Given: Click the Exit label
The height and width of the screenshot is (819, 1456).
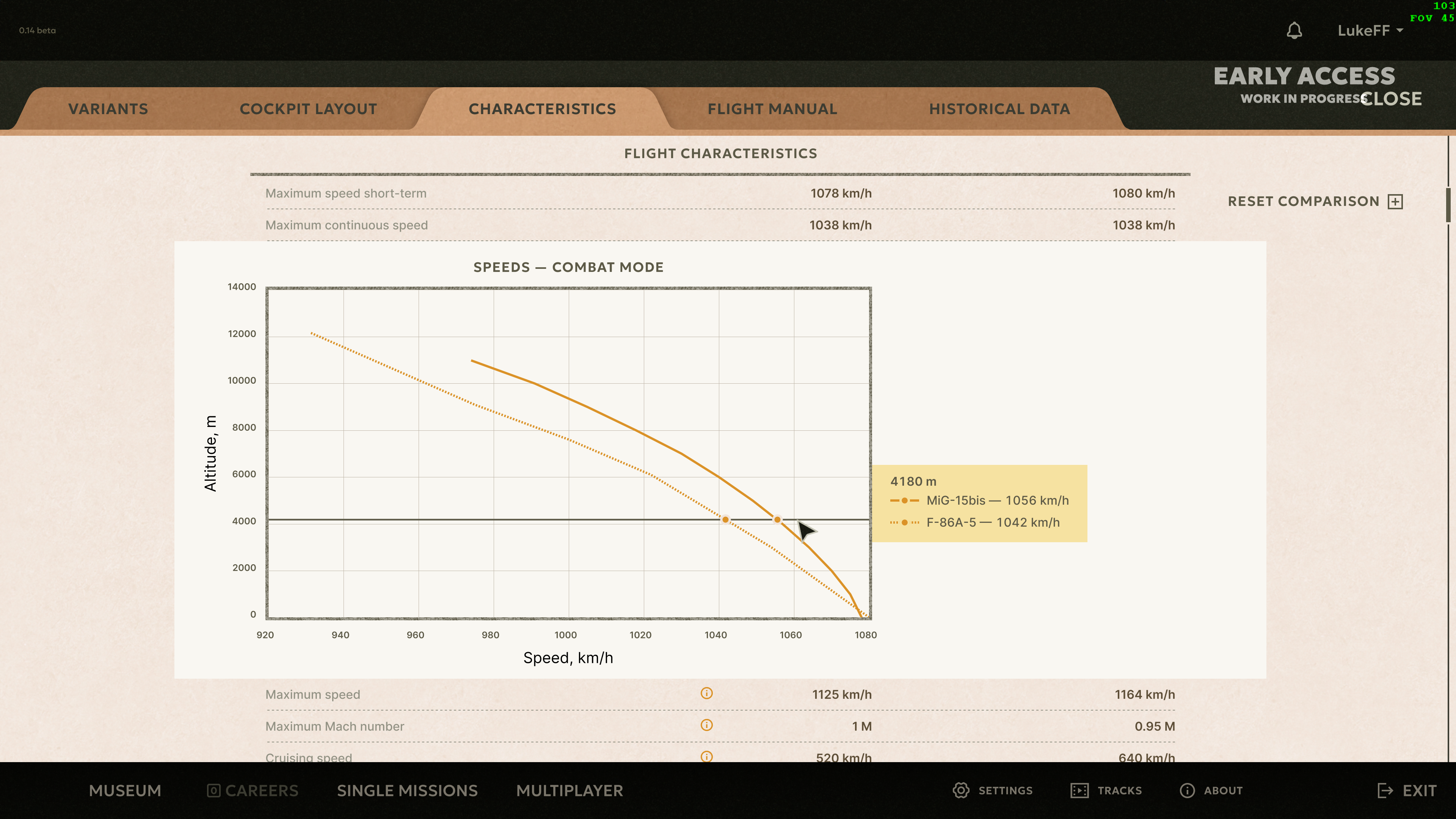Looking at the screenshot, I should click(x=1419, y=791).
